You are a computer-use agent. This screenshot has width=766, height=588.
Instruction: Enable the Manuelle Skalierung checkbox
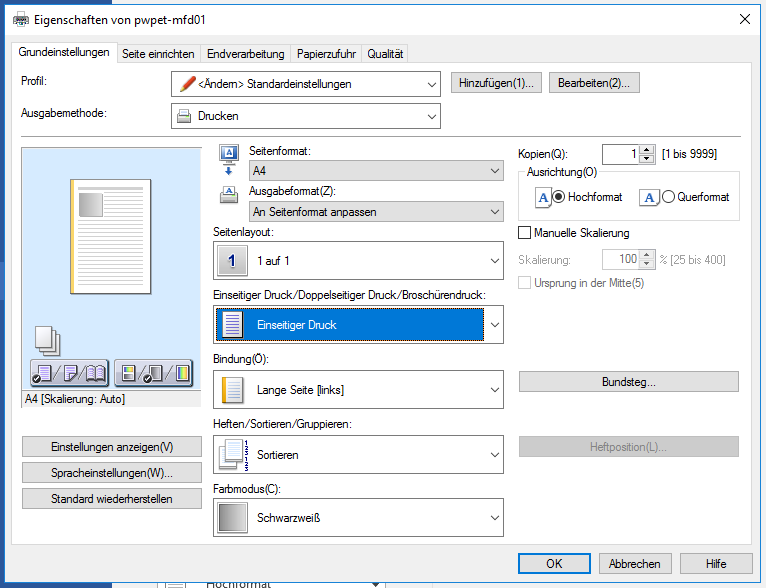point(525,233)
